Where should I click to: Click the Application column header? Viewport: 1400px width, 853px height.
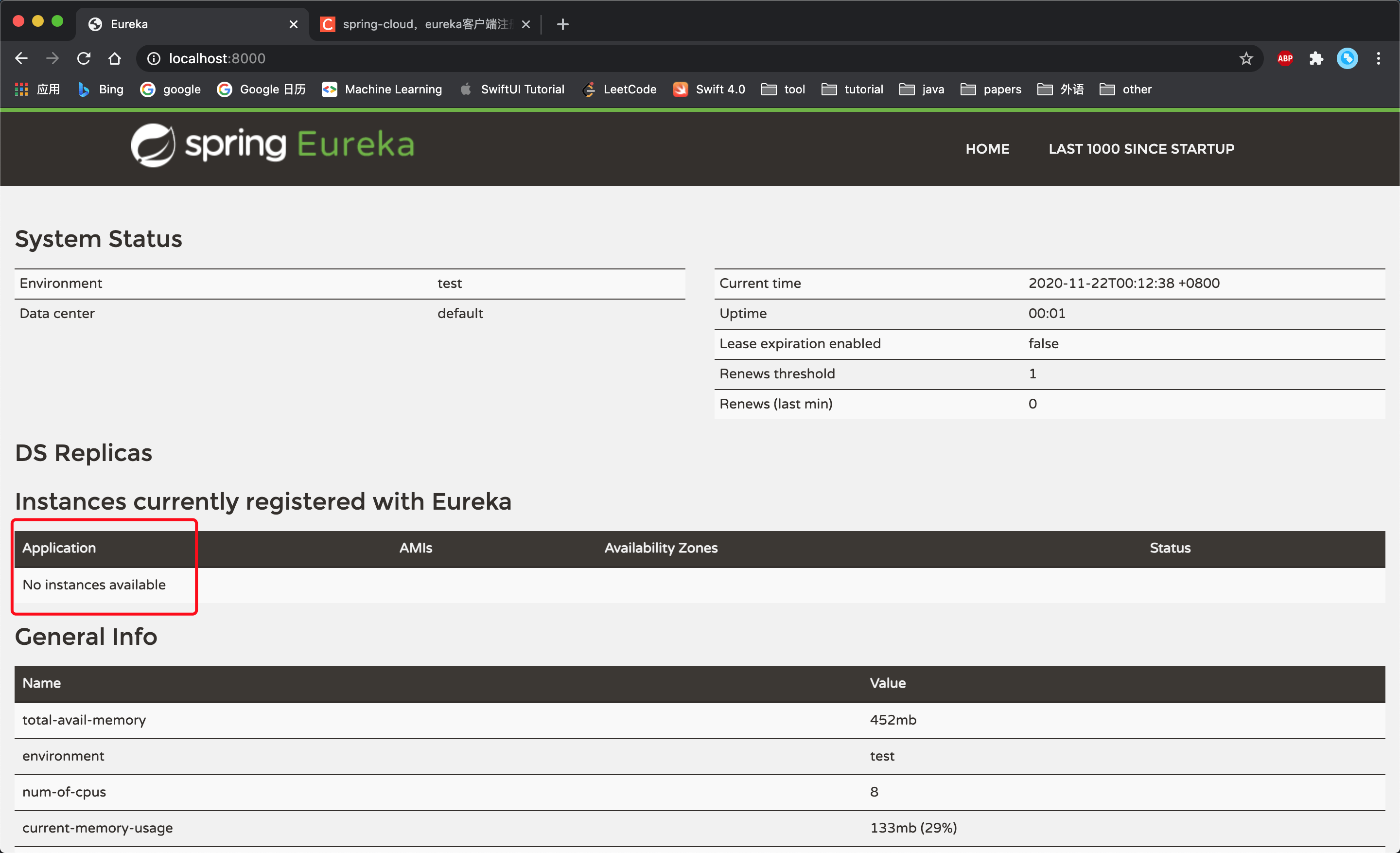pos(59,548)
